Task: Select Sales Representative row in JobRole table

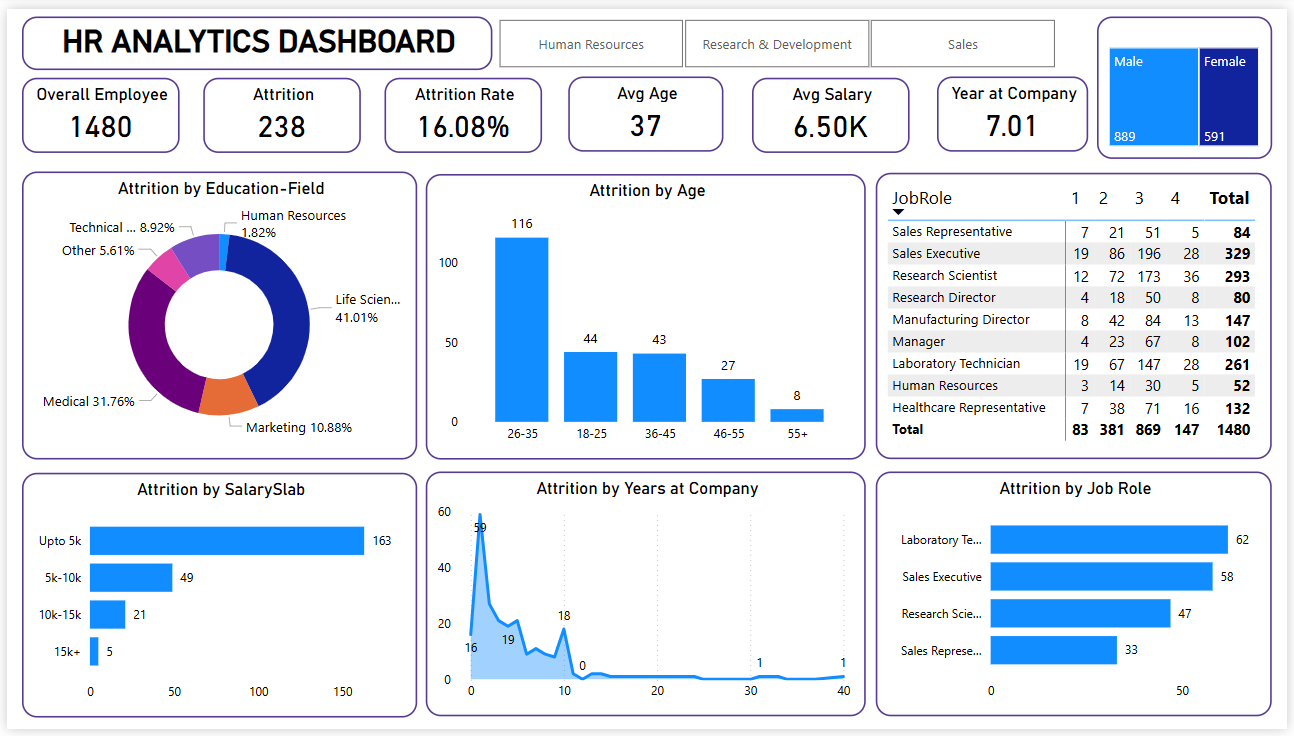Action: pyautogui.click(x=1071, y=232)
